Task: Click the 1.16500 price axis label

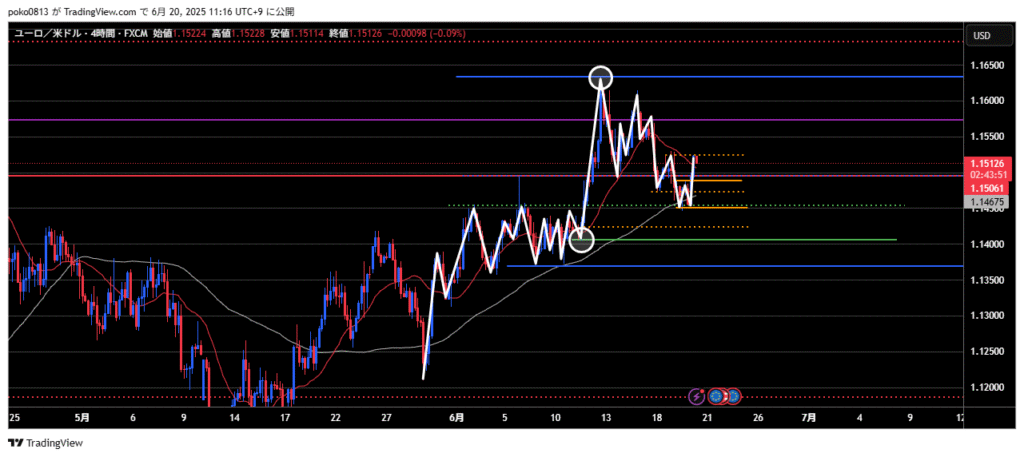Action: coord(986,65)
